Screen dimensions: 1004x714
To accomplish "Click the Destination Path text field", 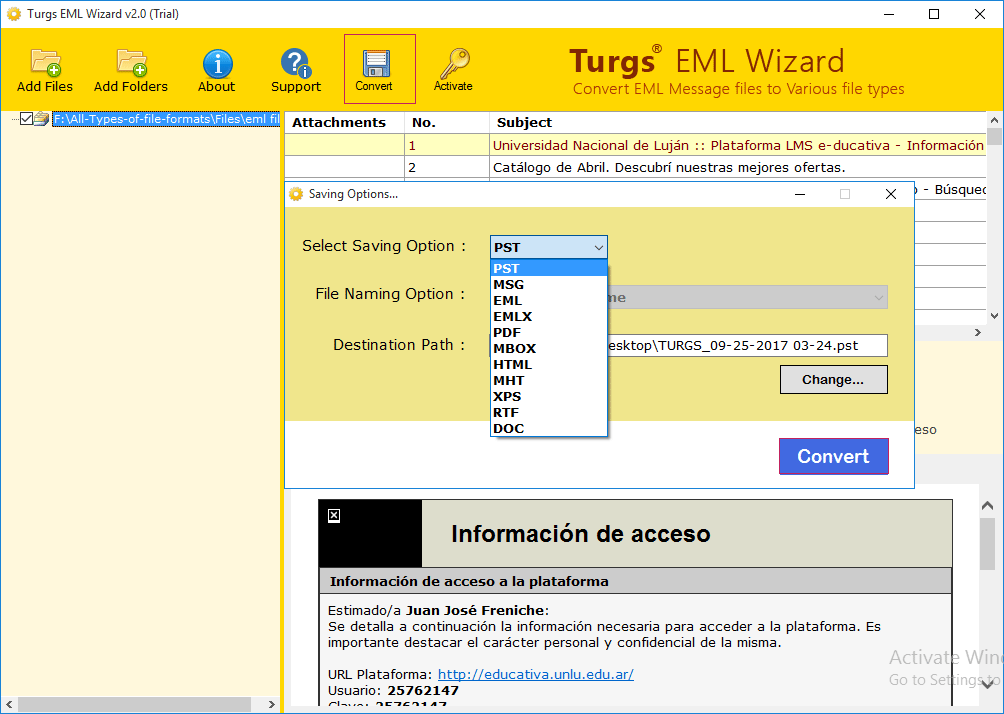I will [747, 345].
